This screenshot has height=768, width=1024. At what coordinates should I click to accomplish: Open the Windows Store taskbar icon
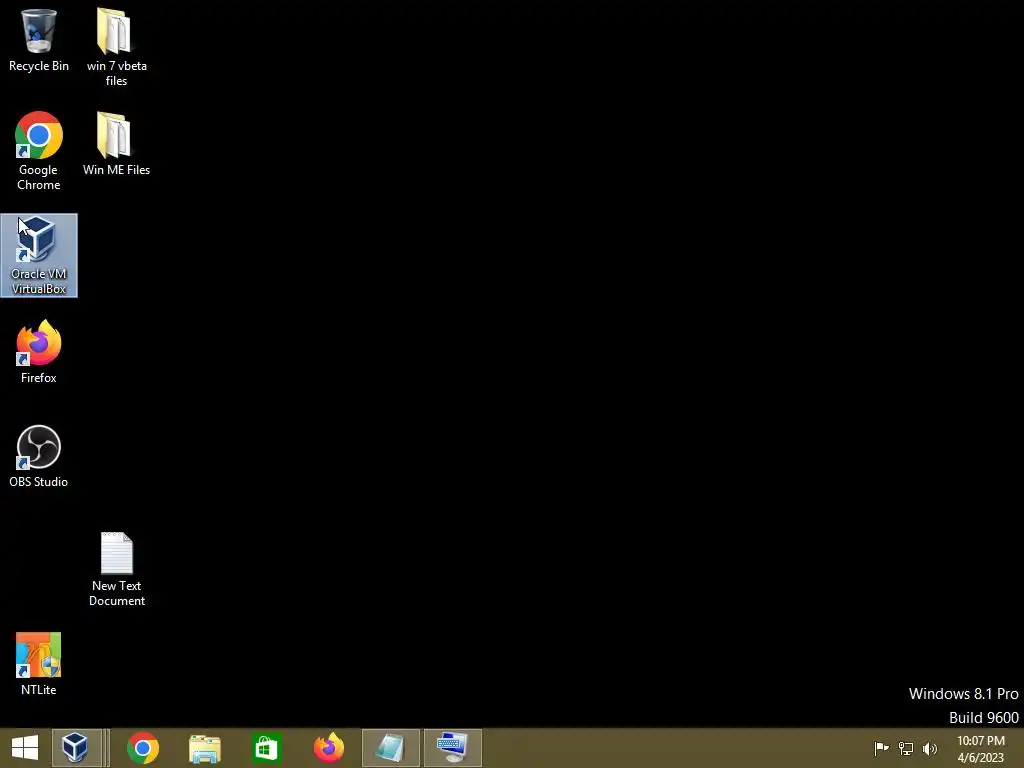pyautogui.click(x=266, y=748)
